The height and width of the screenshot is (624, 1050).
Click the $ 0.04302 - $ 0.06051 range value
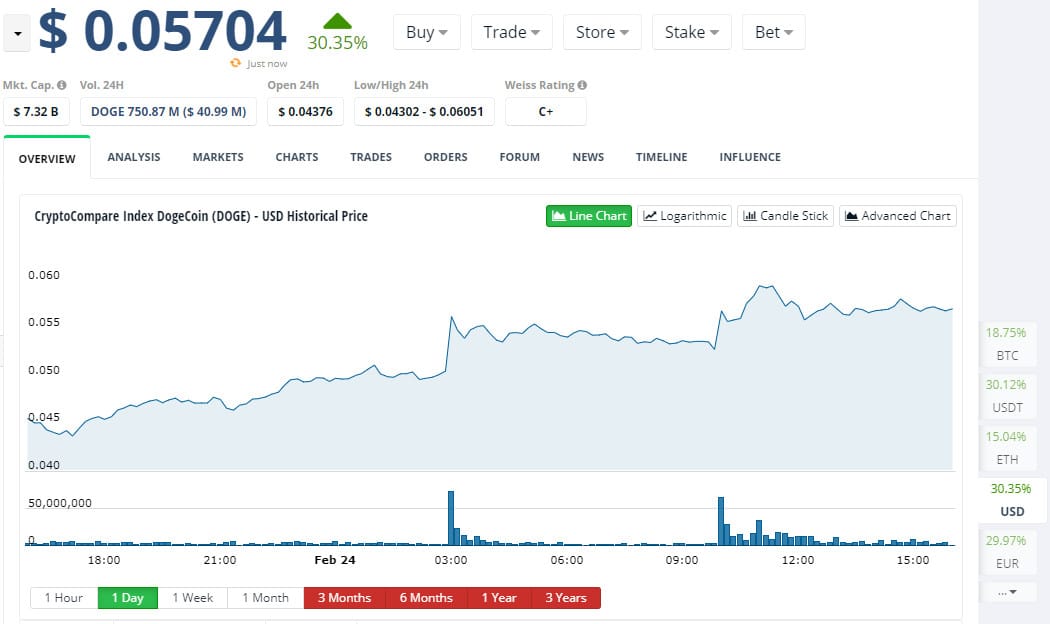[424, 112]
